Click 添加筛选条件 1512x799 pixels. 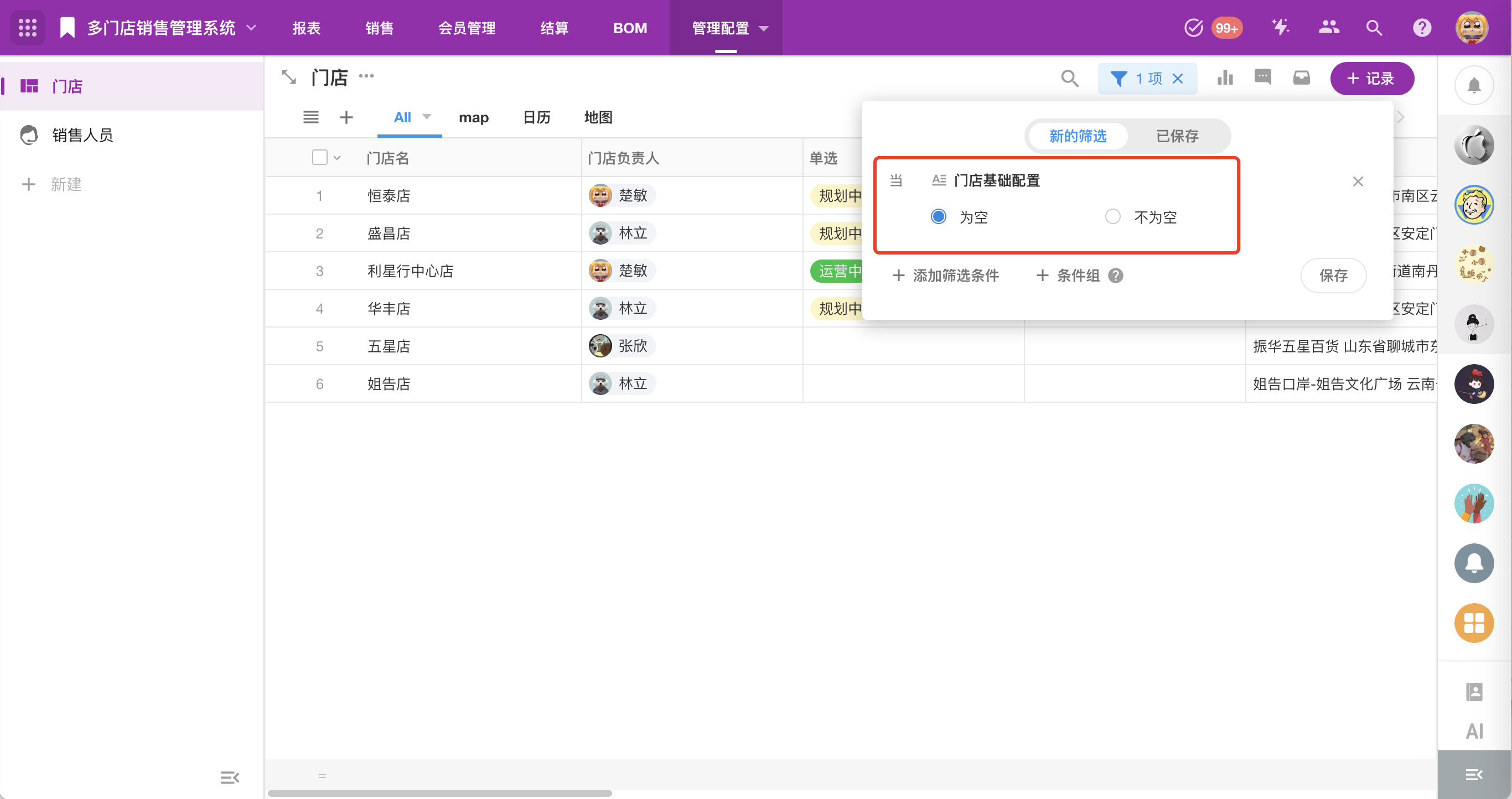click(946, 275)
